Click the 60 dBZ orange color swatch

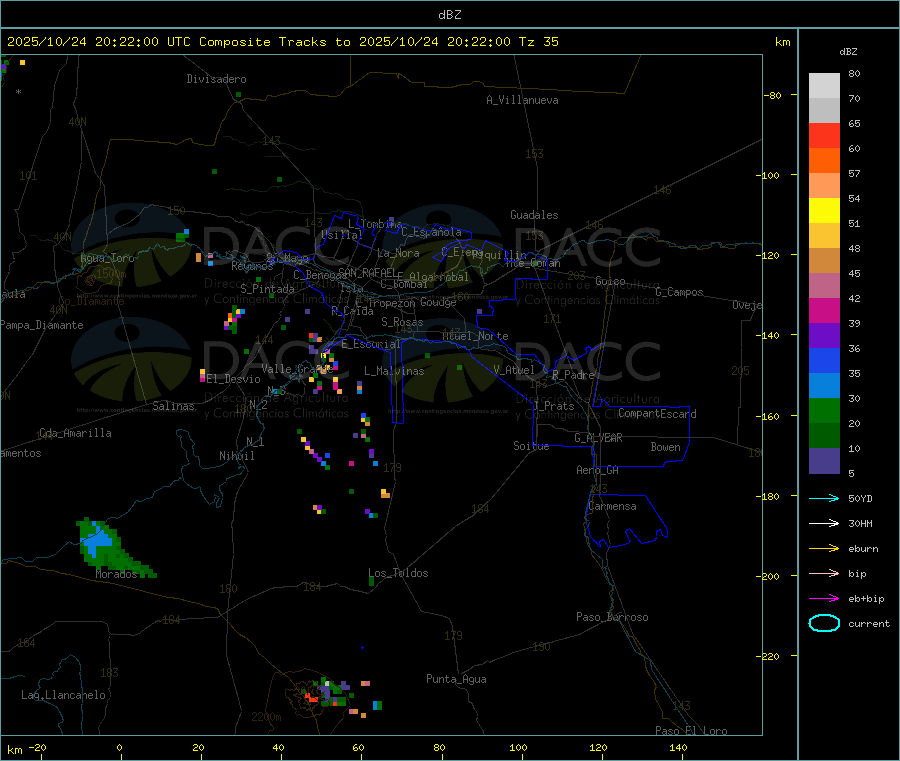tap(824, 161)
